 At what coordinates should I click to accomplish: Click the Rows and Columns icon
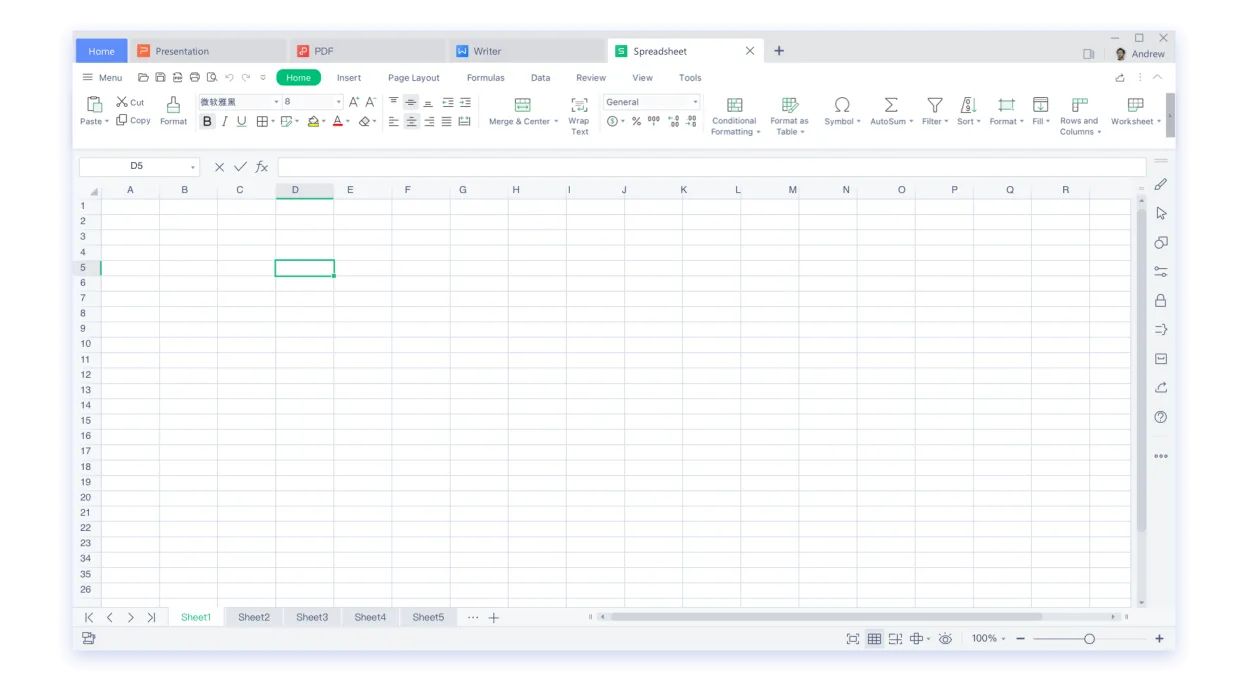1079,105
